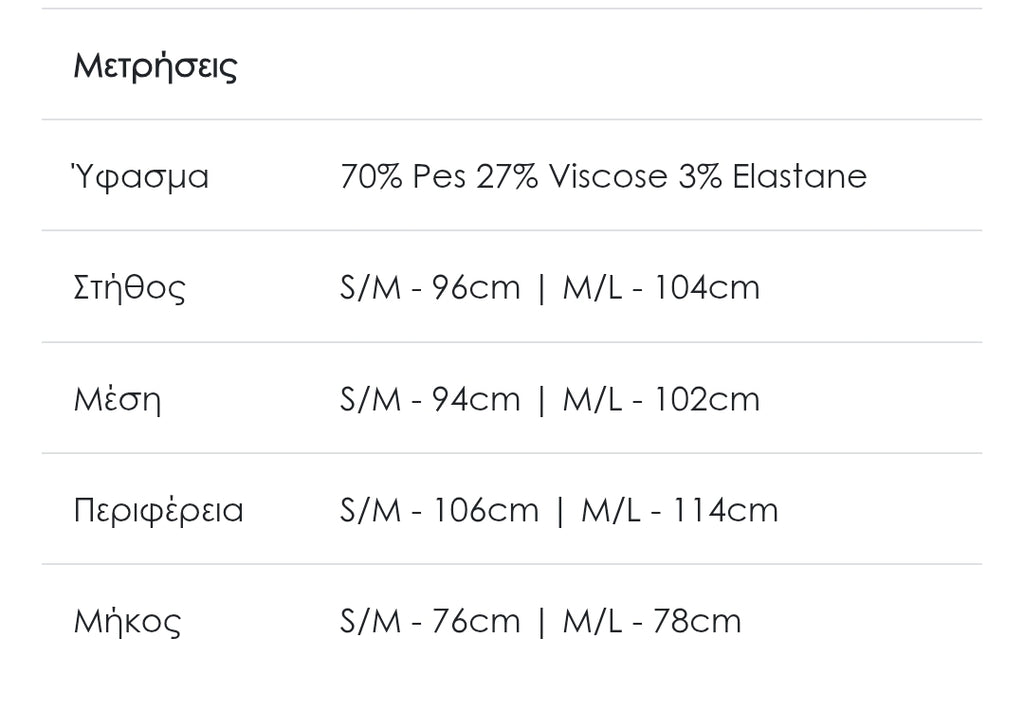Click the M/L - 102cm waist value
1024x711 pixels.
(x=661, y=399)
